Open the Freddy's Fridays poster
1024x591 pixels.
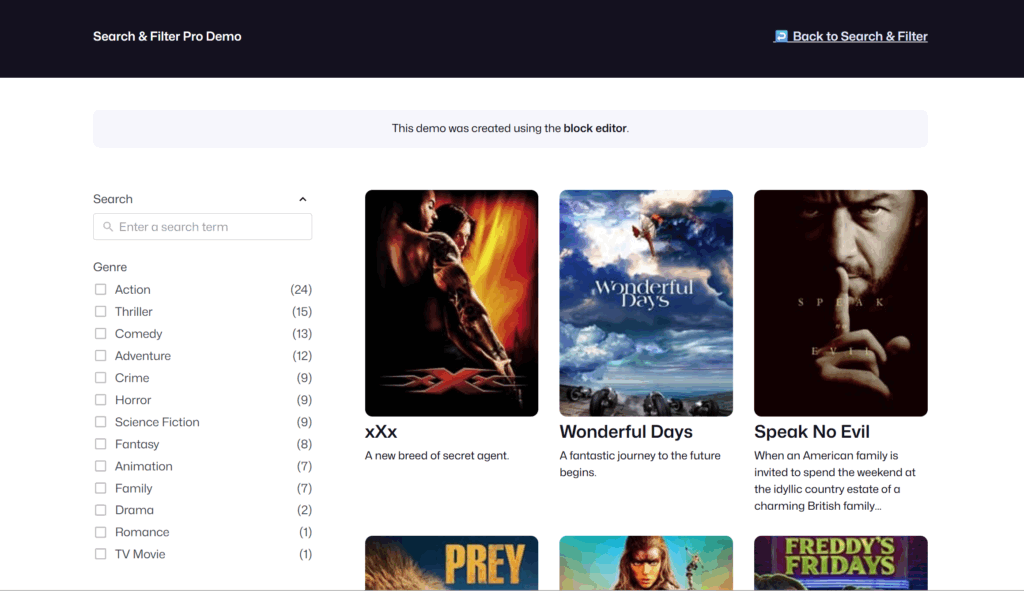click(840, 563)
